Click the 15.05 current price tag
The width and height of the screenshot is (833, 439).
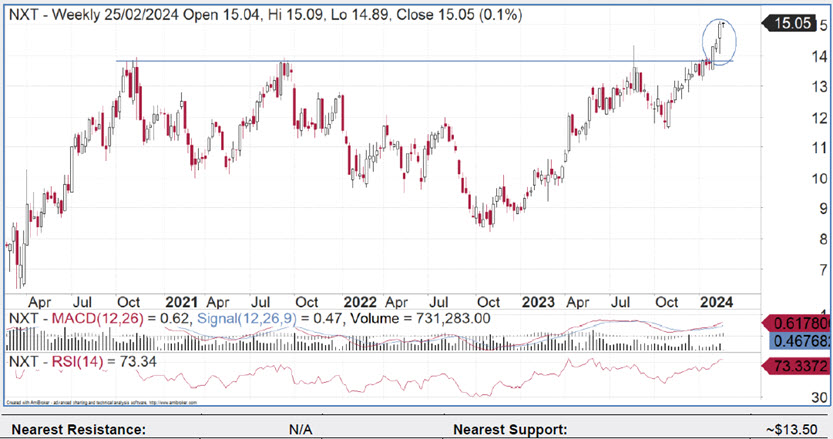(789, 23)
